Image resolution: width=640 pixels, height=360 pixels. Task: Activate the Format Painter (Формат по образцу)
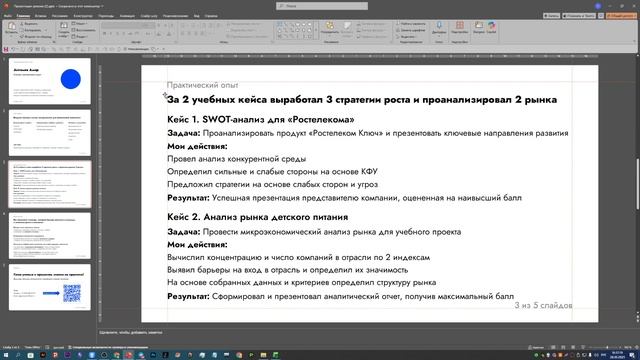[36, 36]
